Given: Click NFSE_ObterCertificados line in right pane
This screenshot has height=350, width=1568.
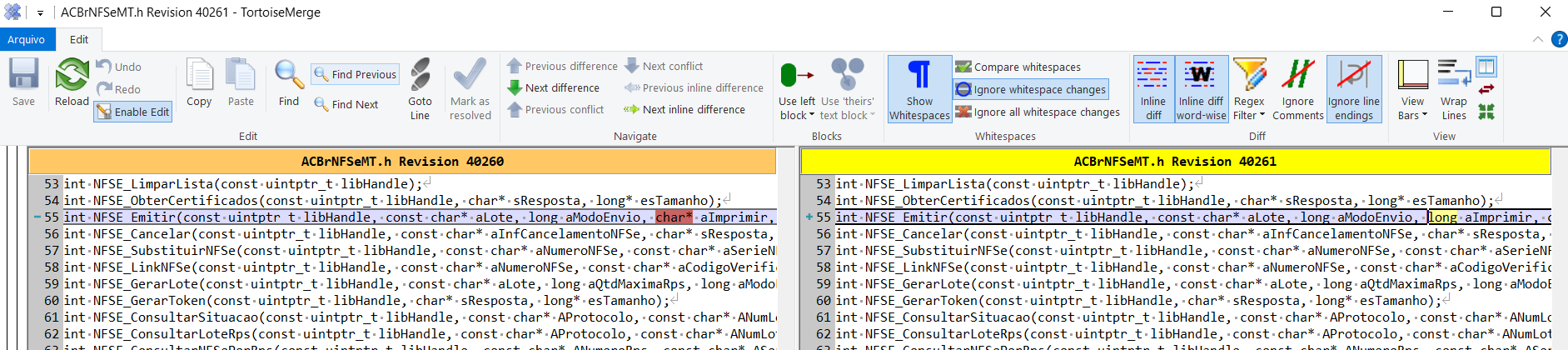Looking at the screenshot, I should [x=1170, y=201].
